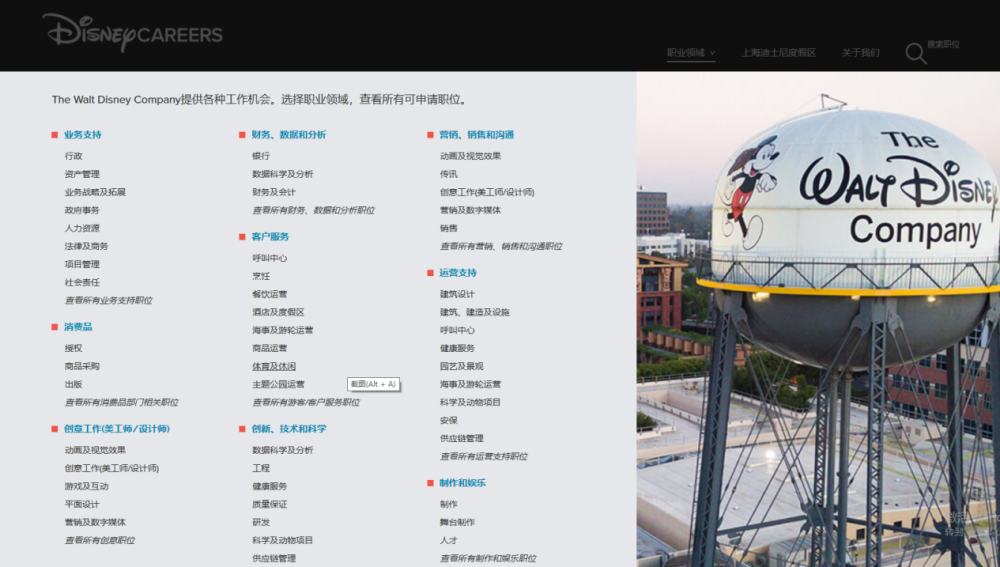Open the 运营支持 category heading
This screenshot has height=567, width=1000.
click(x=458, y=272)
